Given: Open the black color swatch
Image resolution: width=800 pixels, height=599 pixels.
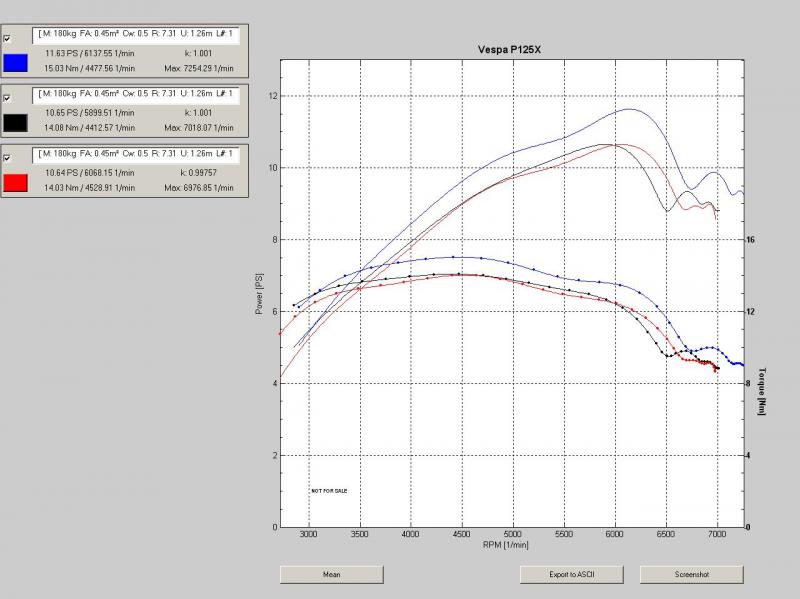Looking at the screenshot, I should tap(15, 123).
